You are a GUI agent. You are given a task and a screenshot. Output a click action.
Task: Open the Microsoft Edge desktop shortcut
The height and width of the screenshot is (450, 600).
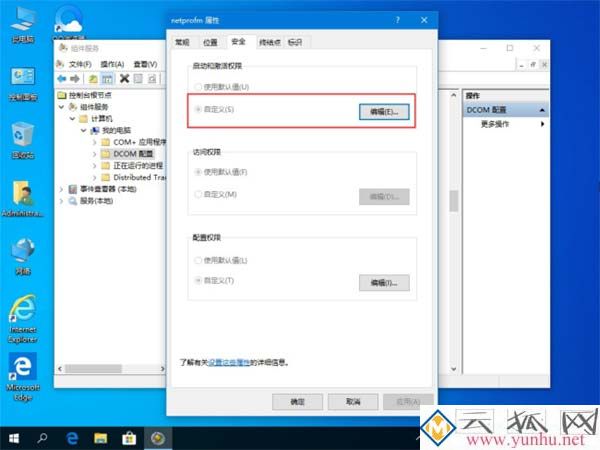(23, 377)
